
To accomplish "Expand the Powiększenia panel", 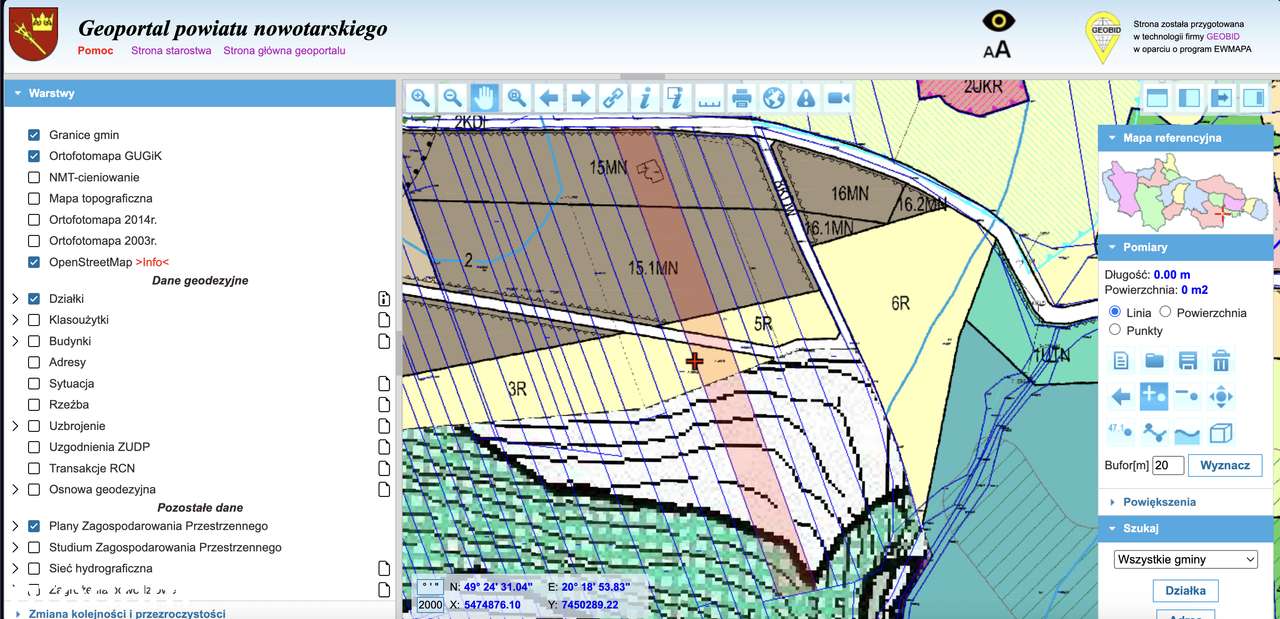I will click(x=1186, y=502).
